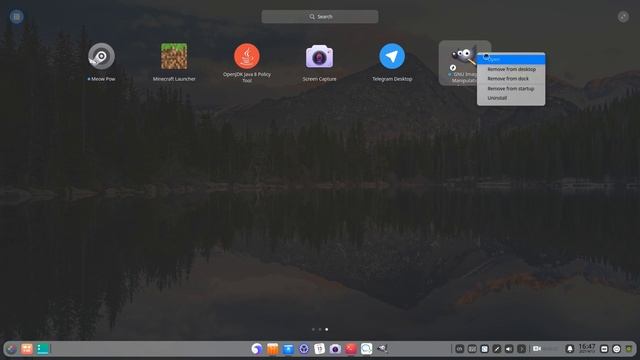Click video camera recorder tray icon
Screen dimensions: 640x360
click(537, 349)
